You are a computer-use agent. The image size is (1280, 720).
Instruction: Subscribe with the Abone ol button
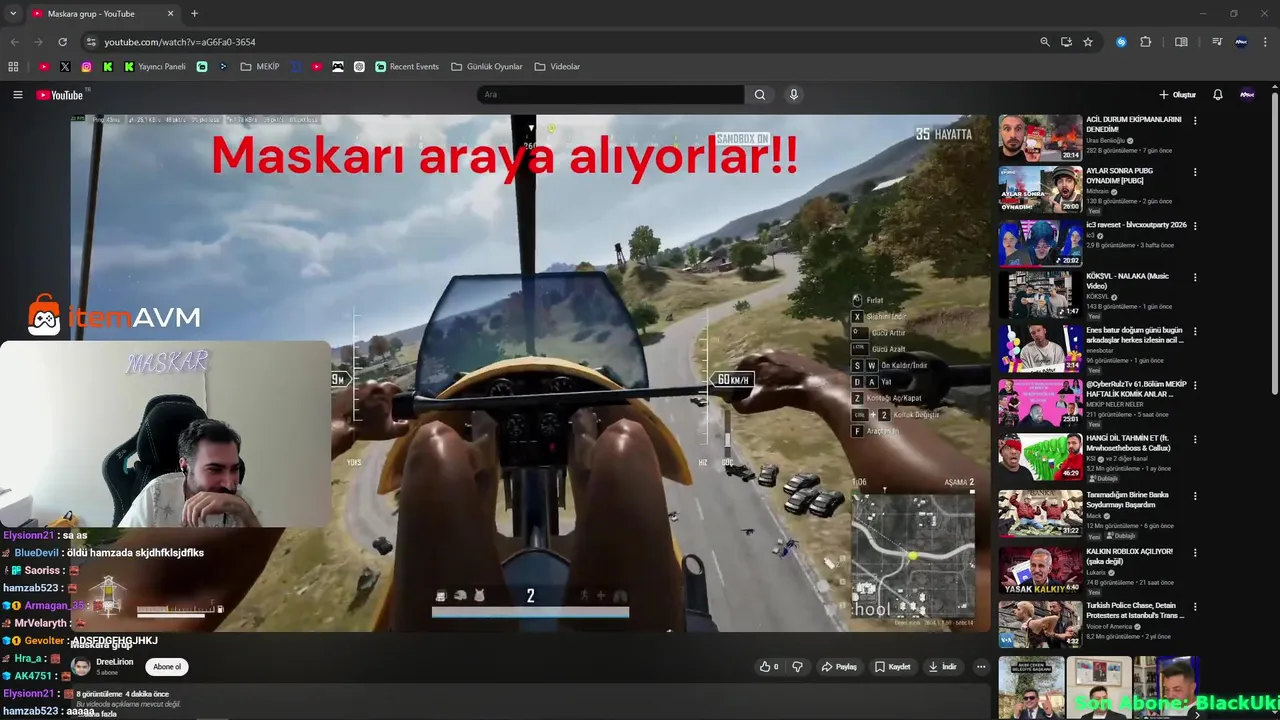click(x=167, y=667)
